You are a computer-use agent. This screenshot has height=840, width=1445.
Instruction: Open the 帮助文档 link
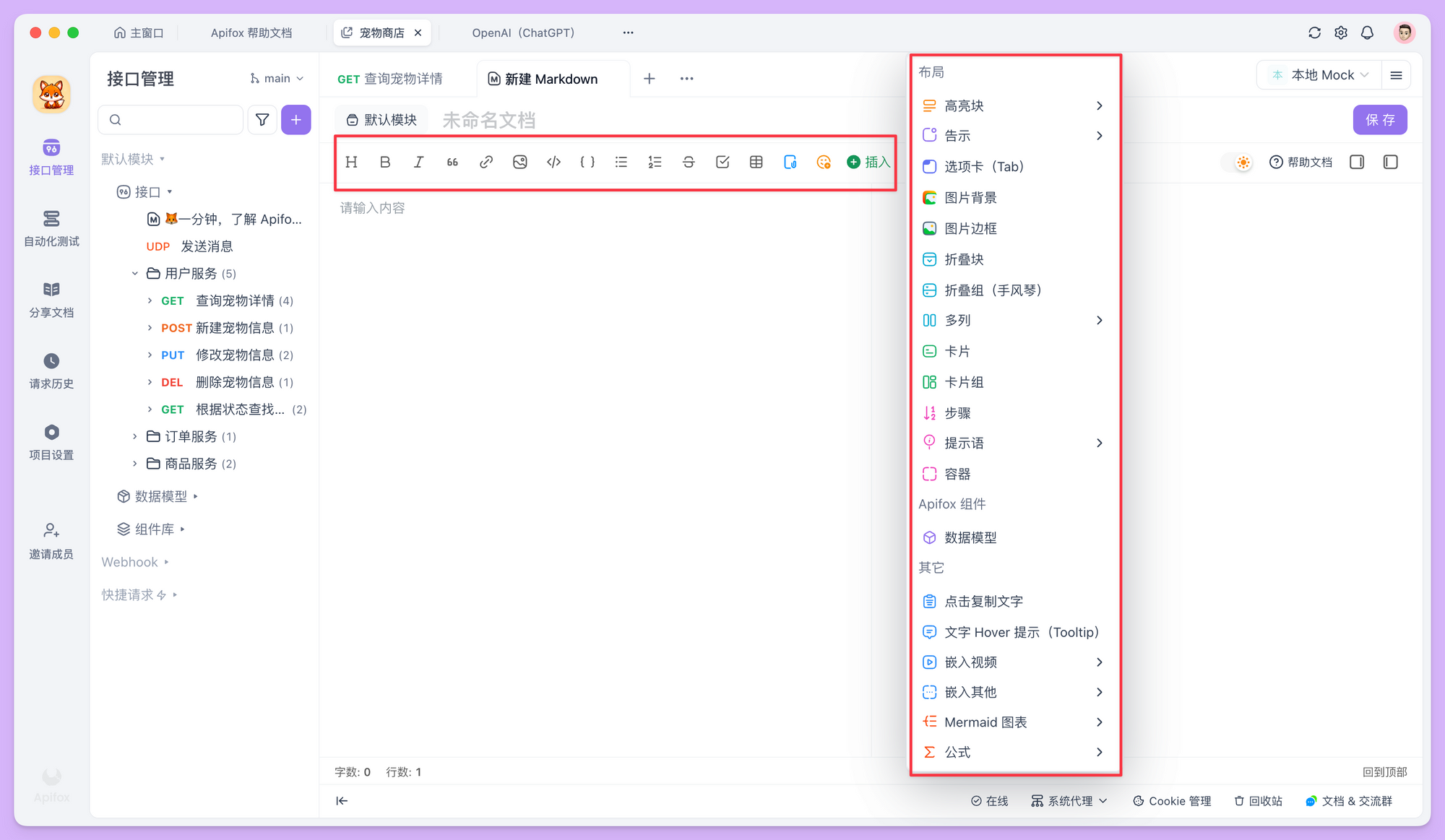point(1300,163)
